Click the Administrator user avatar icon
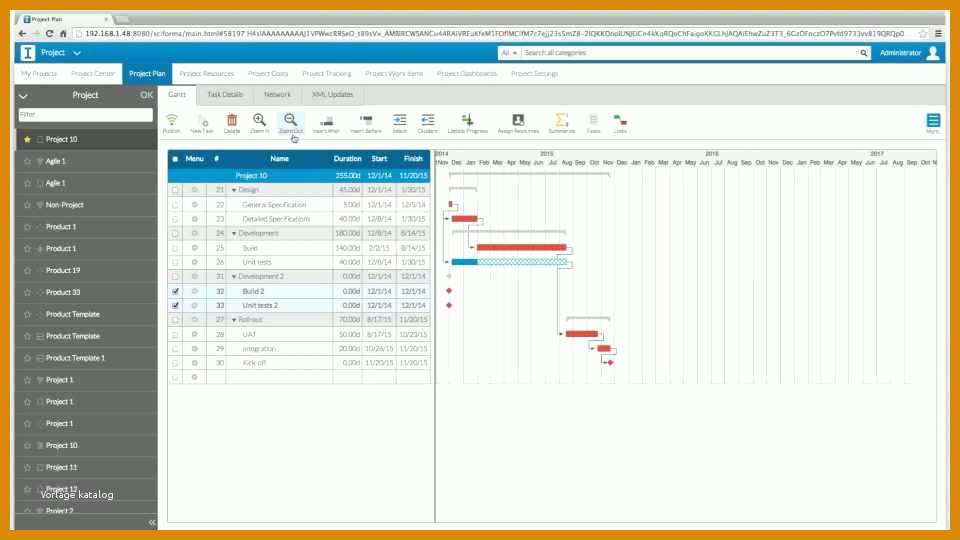 pos(933,53)
